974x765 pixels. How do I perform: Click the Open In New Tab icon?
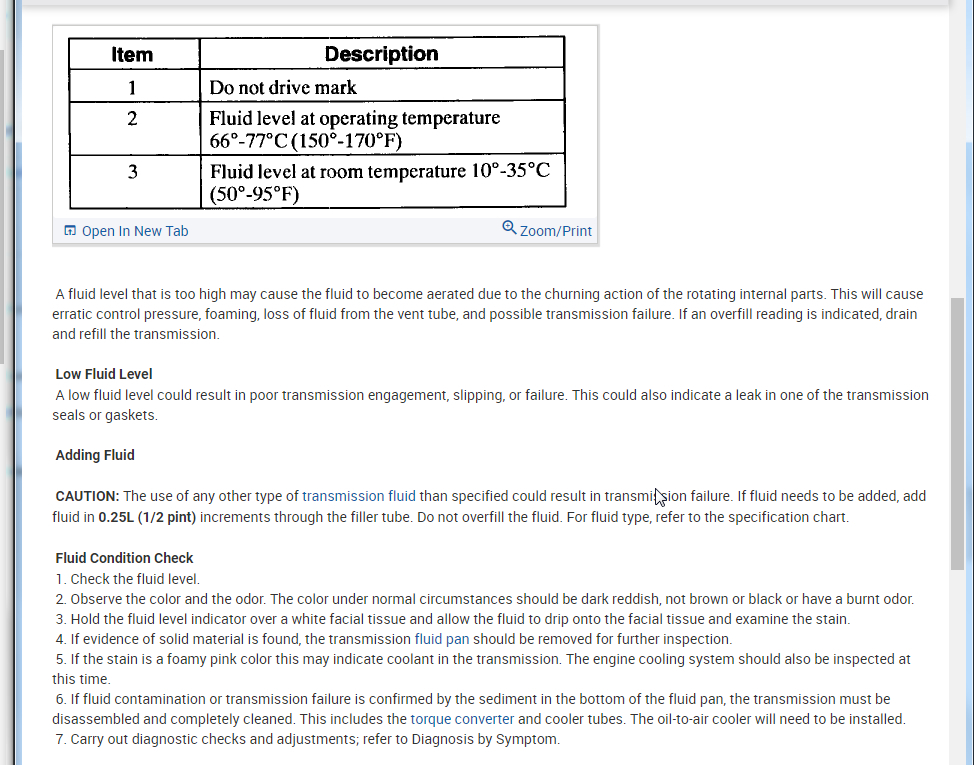point(70,230)
